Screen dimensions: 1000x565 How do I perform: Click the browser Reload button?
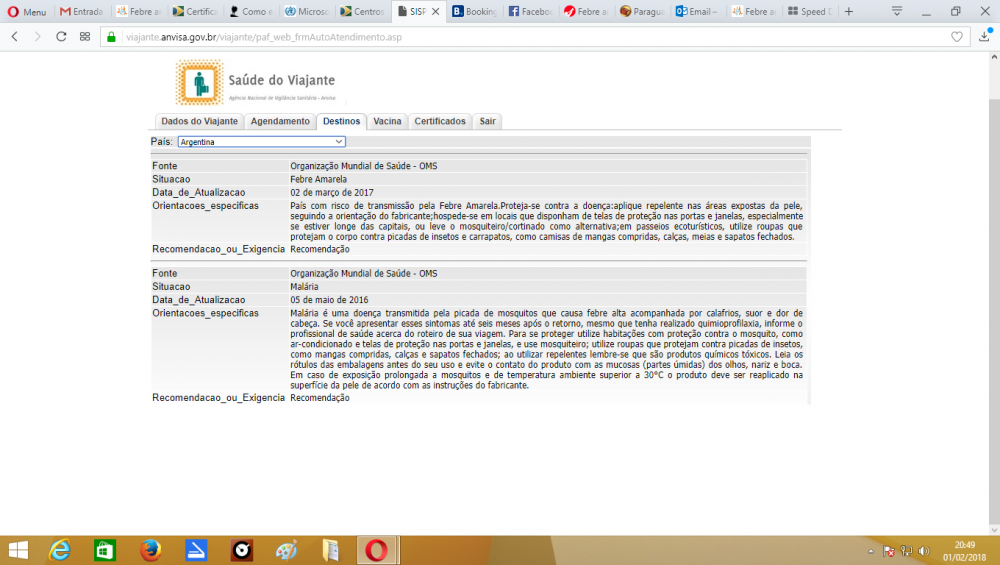61,36
